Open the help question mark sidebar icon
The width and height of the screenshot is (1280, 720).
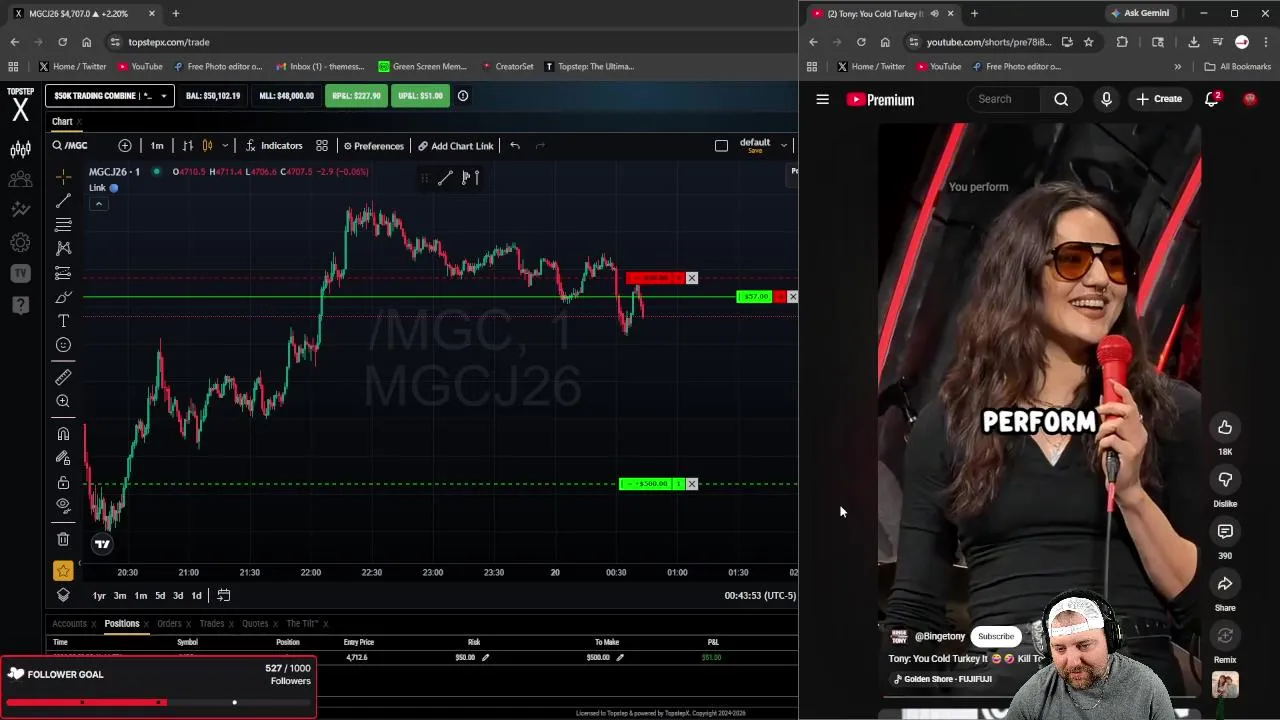20,304
